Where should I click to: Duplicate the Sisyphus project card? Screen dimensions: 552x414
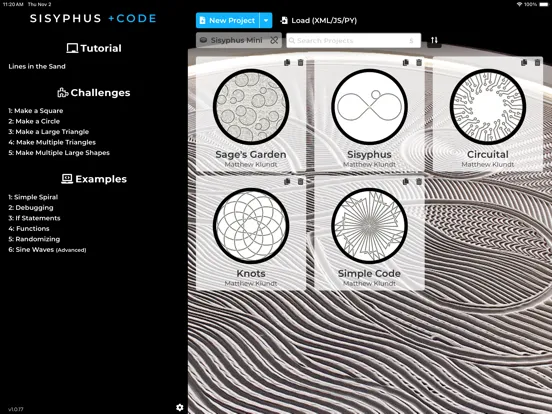point(406,63)
